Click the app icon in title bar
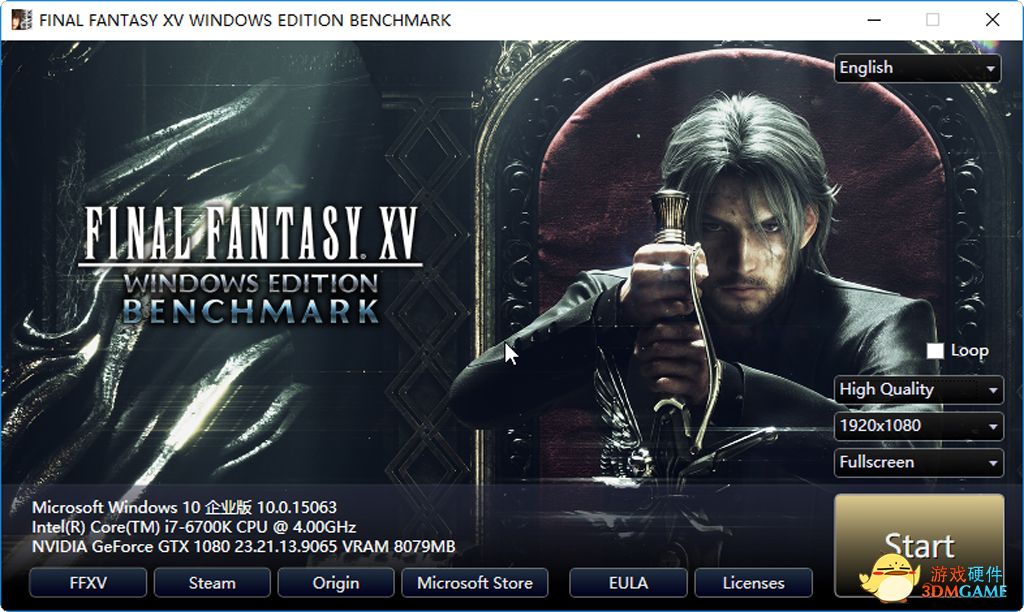The image size is (1024, 612). point(22,20)
